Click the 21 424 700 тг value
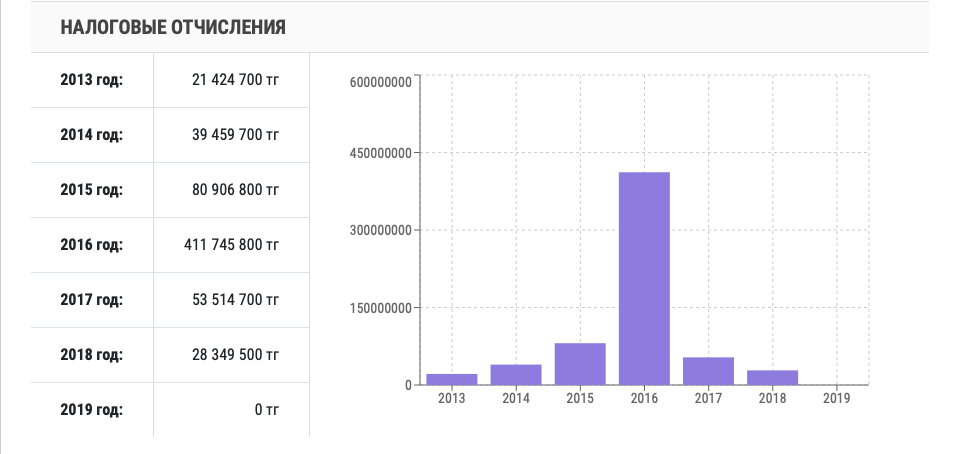Image resolution: width=958 pixels, height=454 pixels. (x=235, y=80)
